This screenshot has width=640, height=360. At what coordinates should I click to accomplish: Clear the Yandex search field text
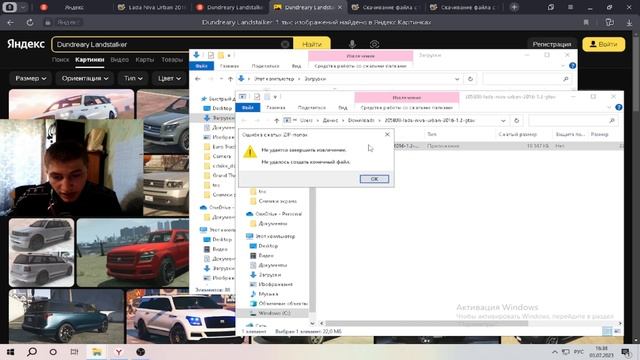pyautogui.click(x=285, y=44)
